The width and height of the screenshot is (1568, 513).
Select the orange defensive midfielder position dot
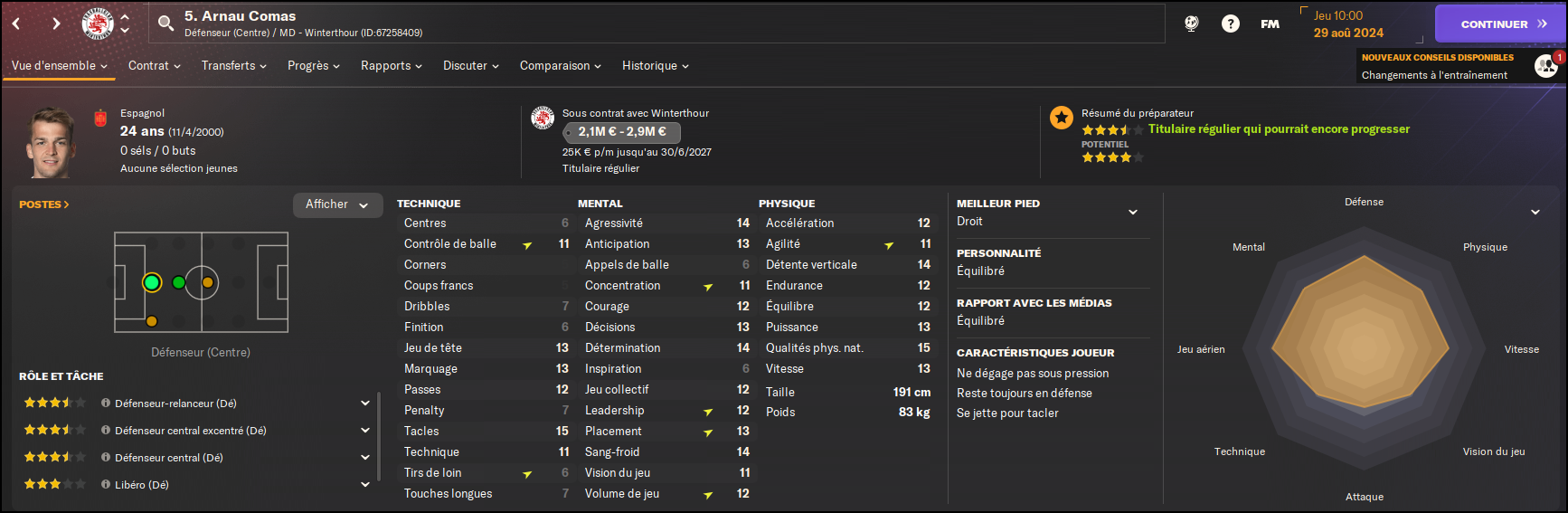[208, 283]
